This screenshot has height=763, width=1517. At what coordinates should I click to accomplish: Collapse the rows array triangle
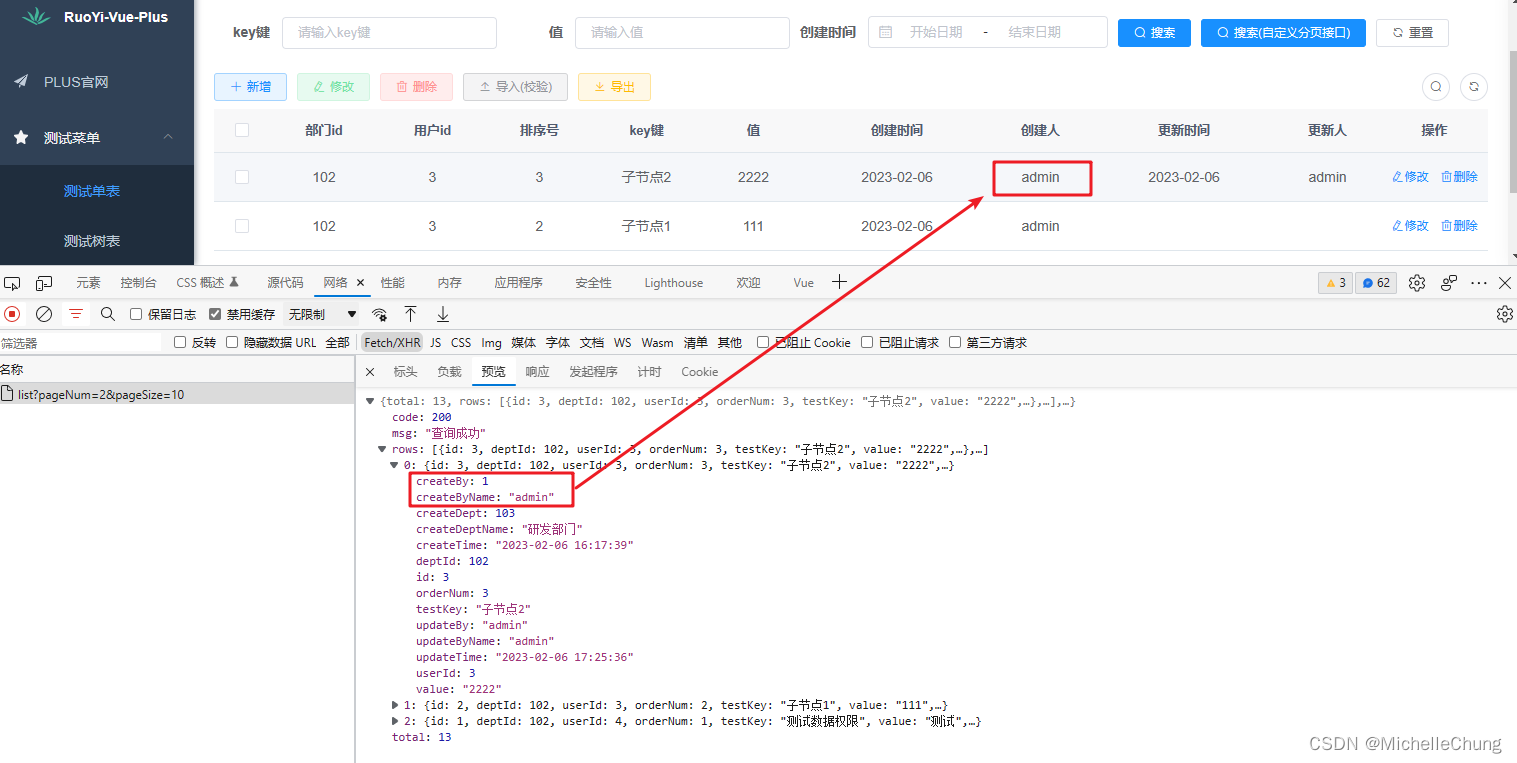click(383, 449)
